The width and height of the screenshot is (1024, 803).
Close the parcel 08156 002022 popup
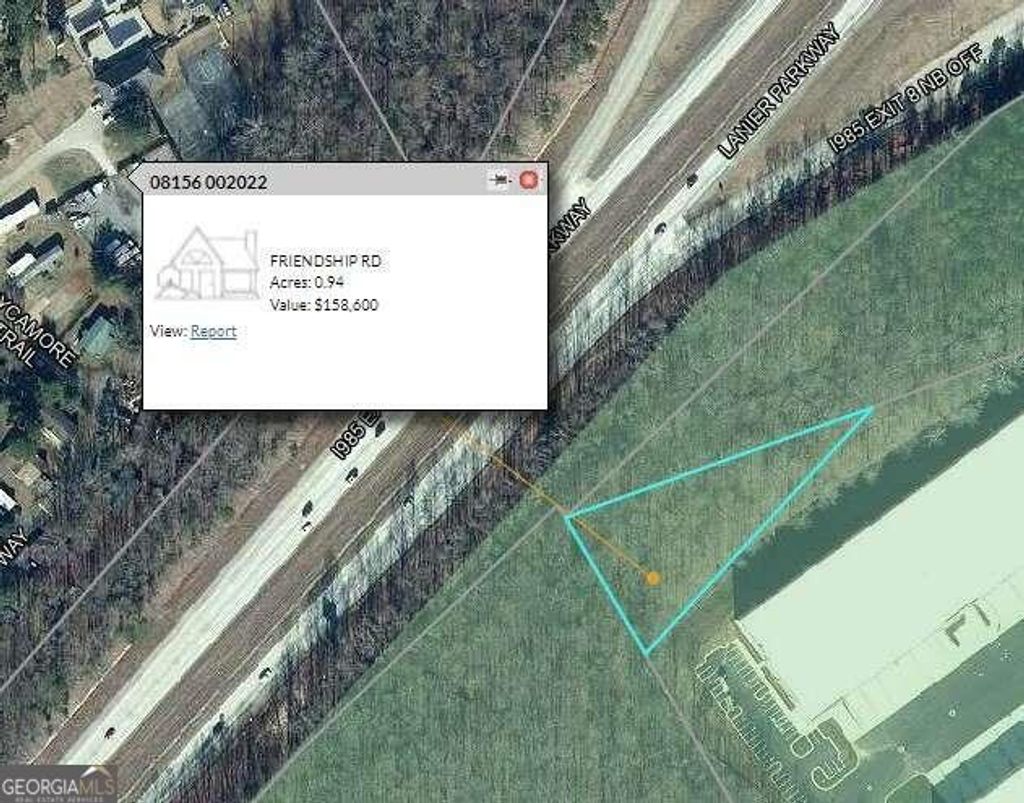(529, 180)
